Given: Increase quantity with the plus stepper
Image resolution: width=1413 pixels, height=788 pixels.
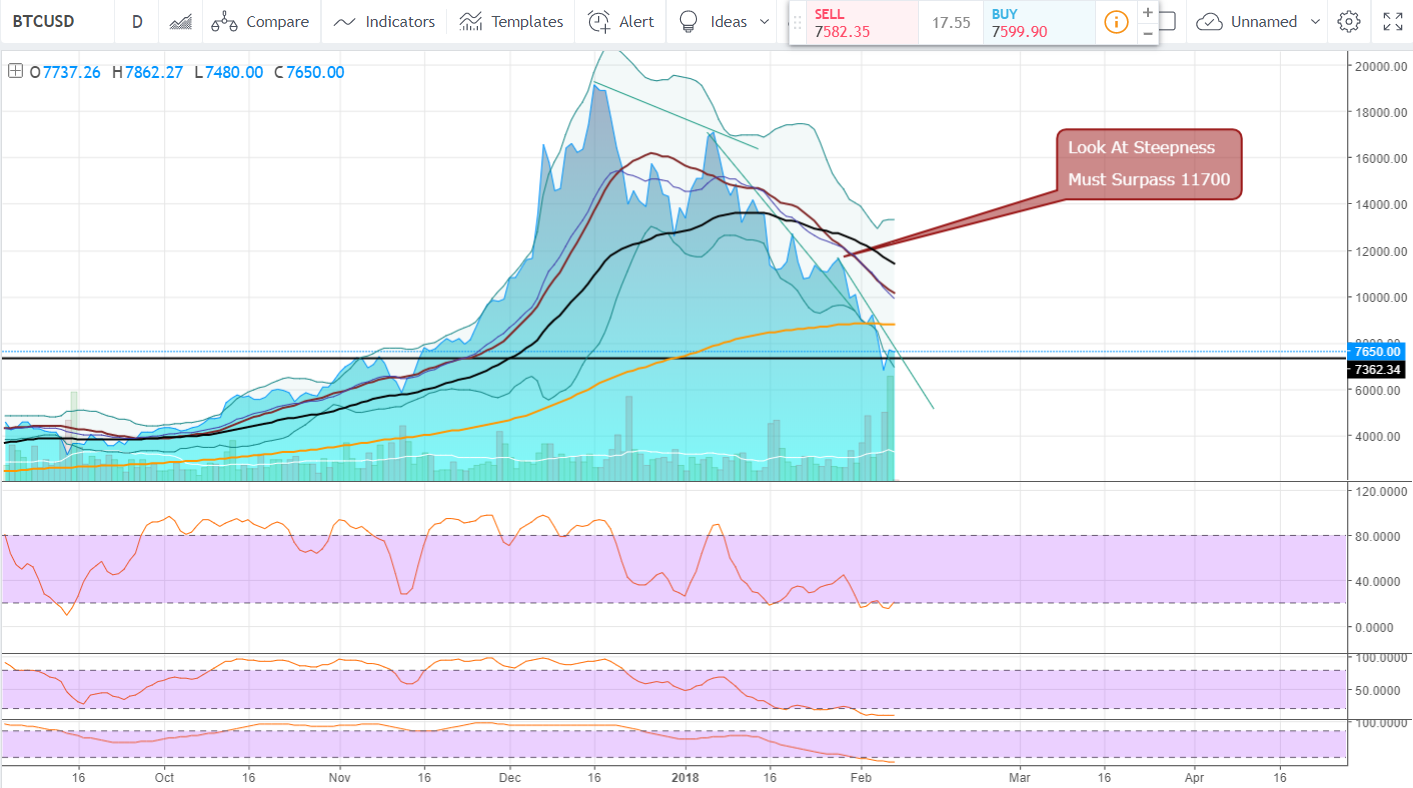Looking at the screenshot, I should pos(1147,12).
